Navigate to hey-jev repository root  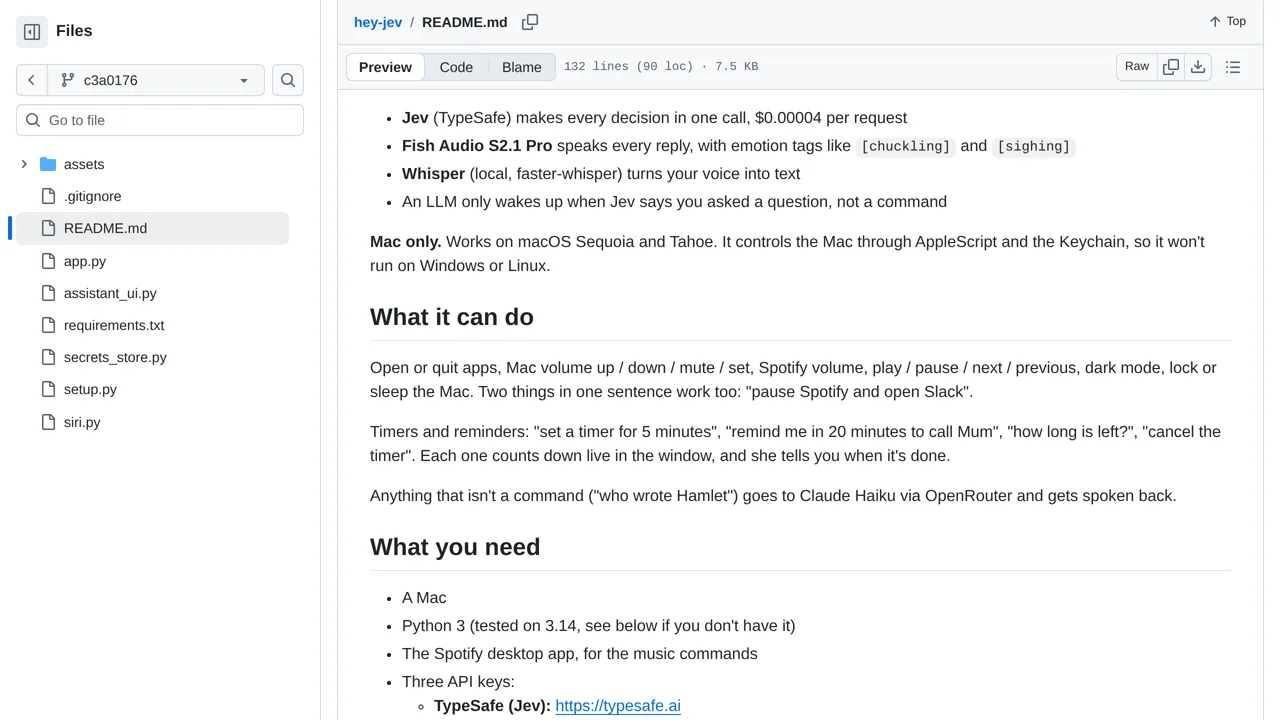click(378, 22)
